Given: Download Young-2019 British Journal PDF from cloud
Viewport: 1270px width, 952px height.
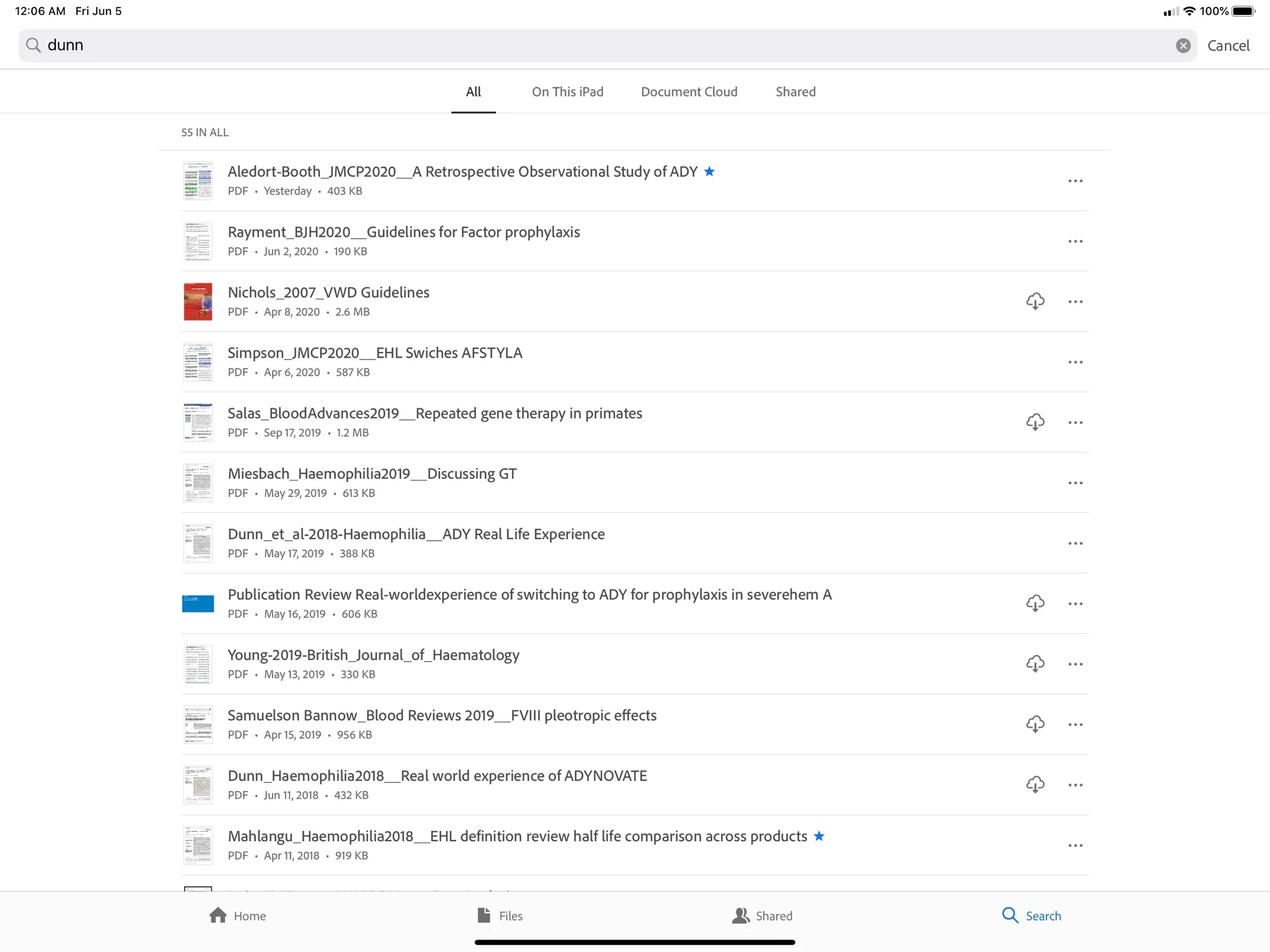Looking at the screenshot, I should coord(1035,664).
